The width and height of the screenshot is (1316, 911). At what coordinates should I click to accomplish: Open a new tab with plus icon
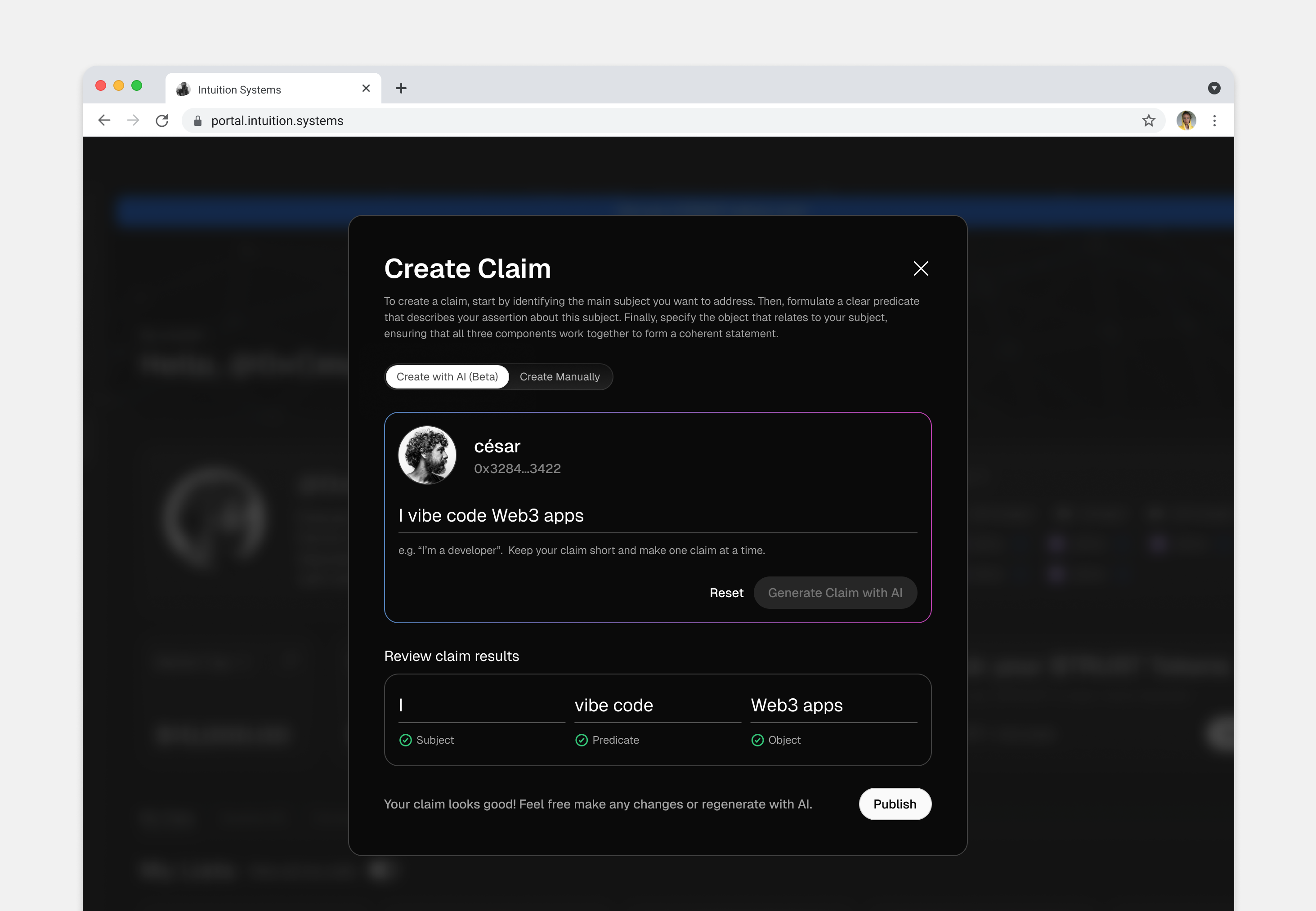(x=401, y=88)
